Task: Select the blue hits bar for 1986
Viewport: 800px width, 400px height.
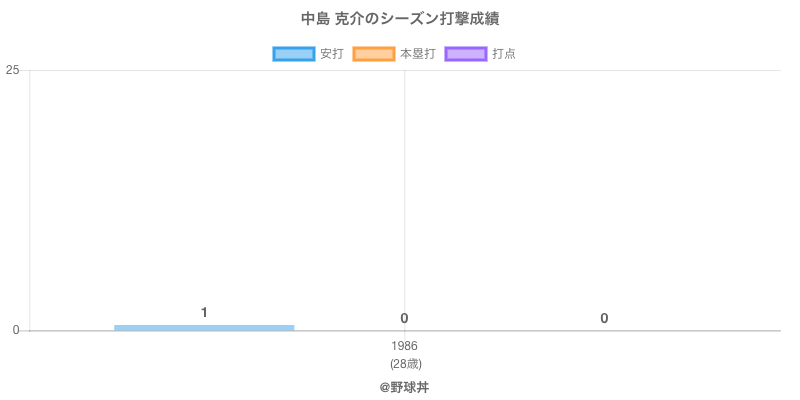Action: (x=204, y=327)
